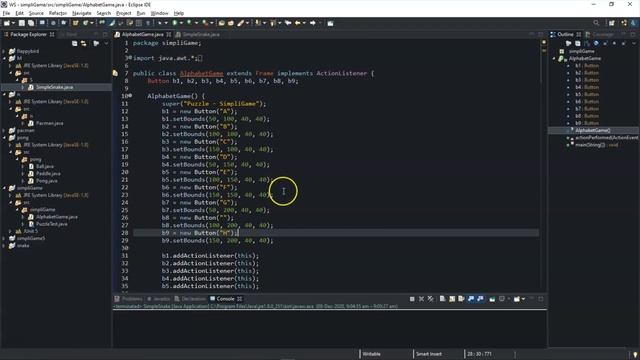Screen dimensions: 640x360
Task: Select Paddle.java in Package Explorer
Action: [48, 174]
